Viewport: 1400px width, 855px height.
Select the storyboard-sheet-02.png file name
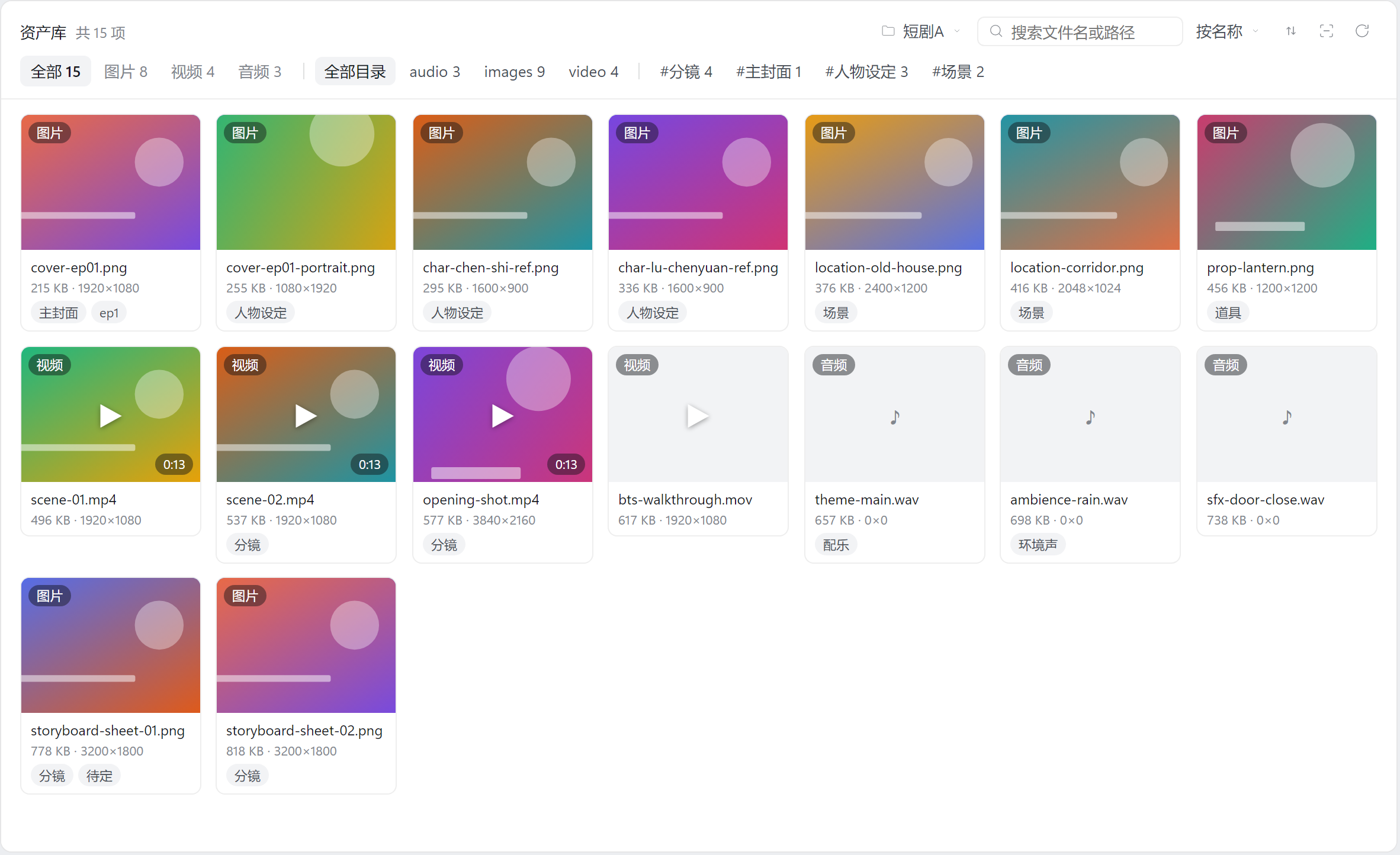point(304,731)
